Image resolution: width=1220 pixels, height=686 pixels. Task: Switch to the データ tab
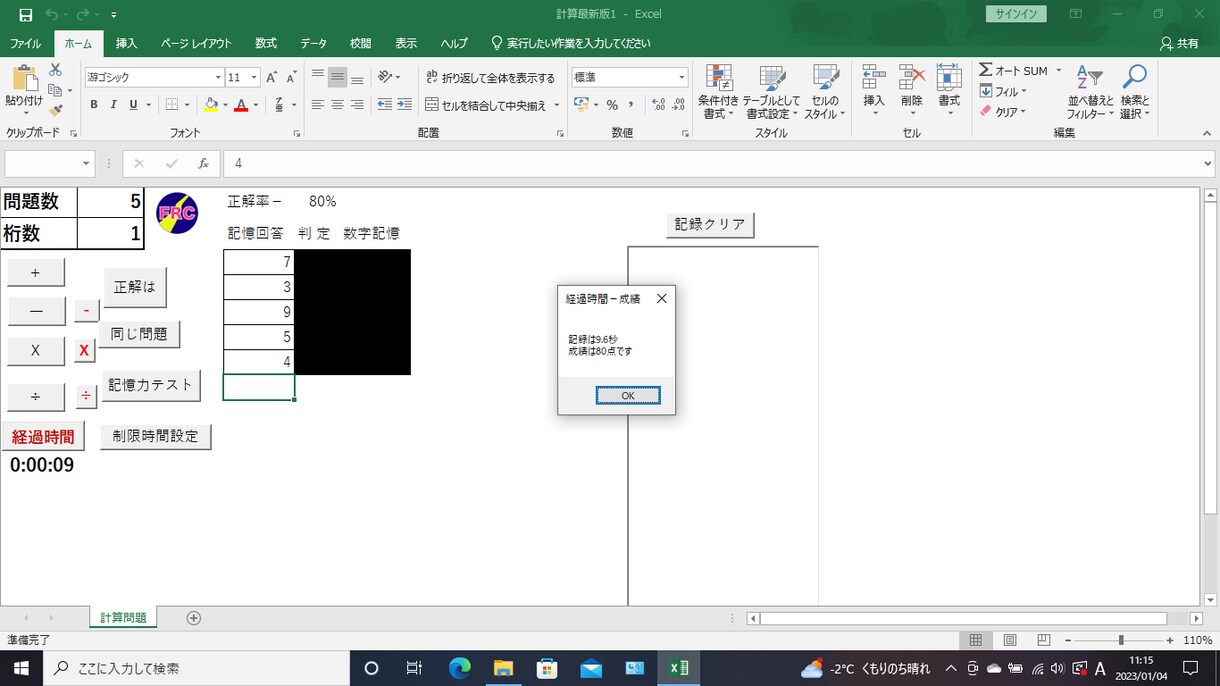(x=313, y=43)
